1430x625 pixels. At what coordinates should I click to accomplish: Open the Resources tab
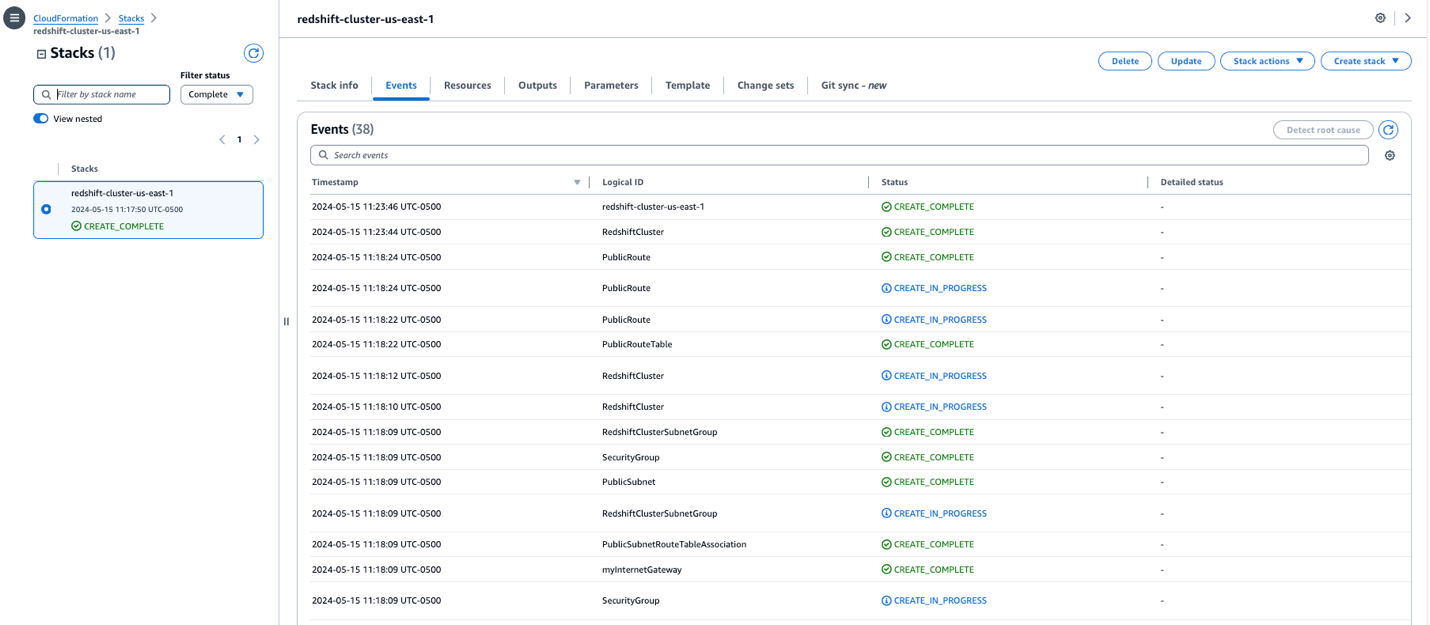[x=467, y=85]
